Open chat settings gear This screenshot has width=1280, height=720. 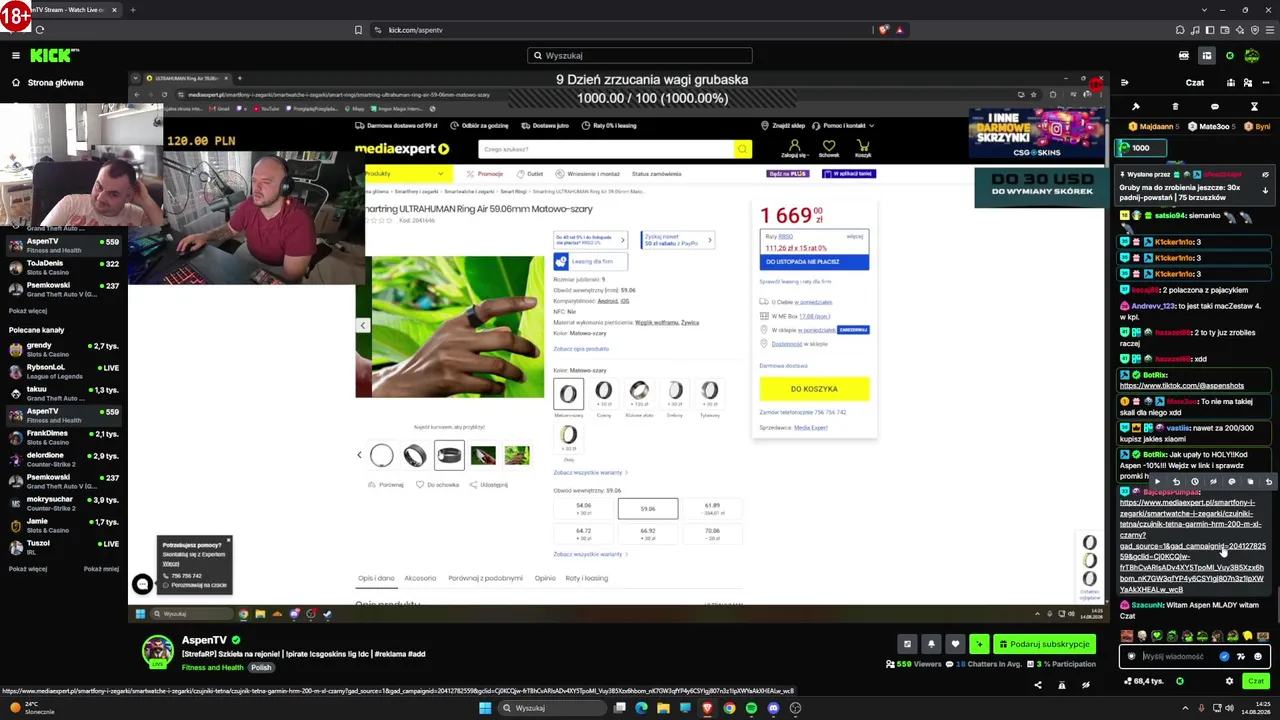tap(1229, 681)
